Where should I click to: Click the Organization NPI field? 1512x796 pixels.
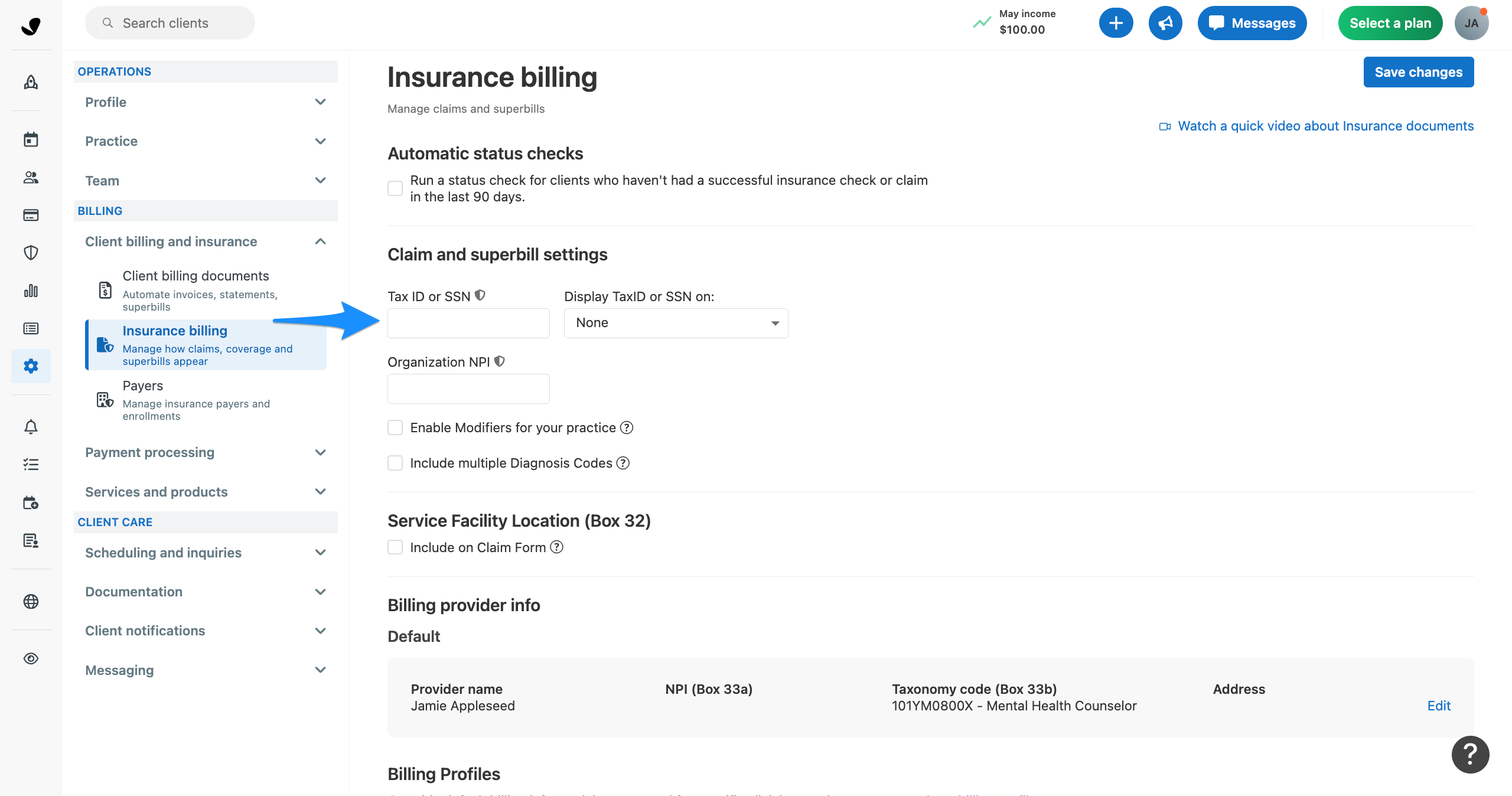(468, 389)
